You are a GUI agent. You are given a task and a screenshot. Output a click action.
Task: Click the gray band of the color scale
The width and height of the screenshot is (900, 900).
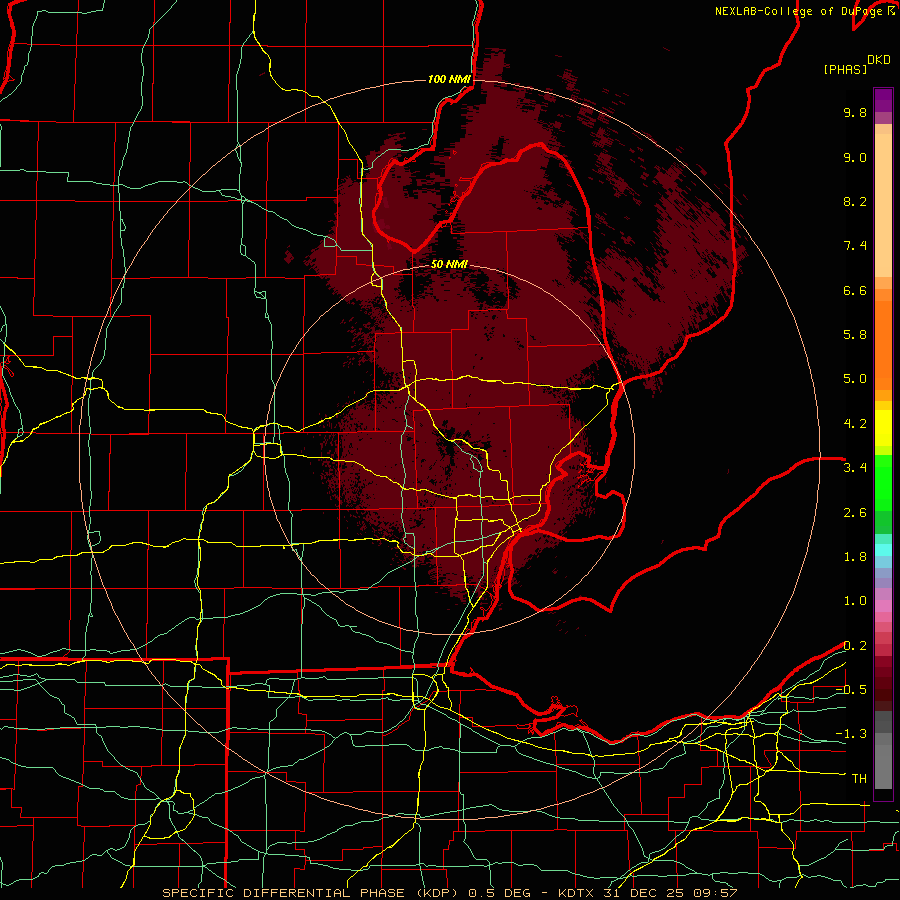click(x=883, y=751)
